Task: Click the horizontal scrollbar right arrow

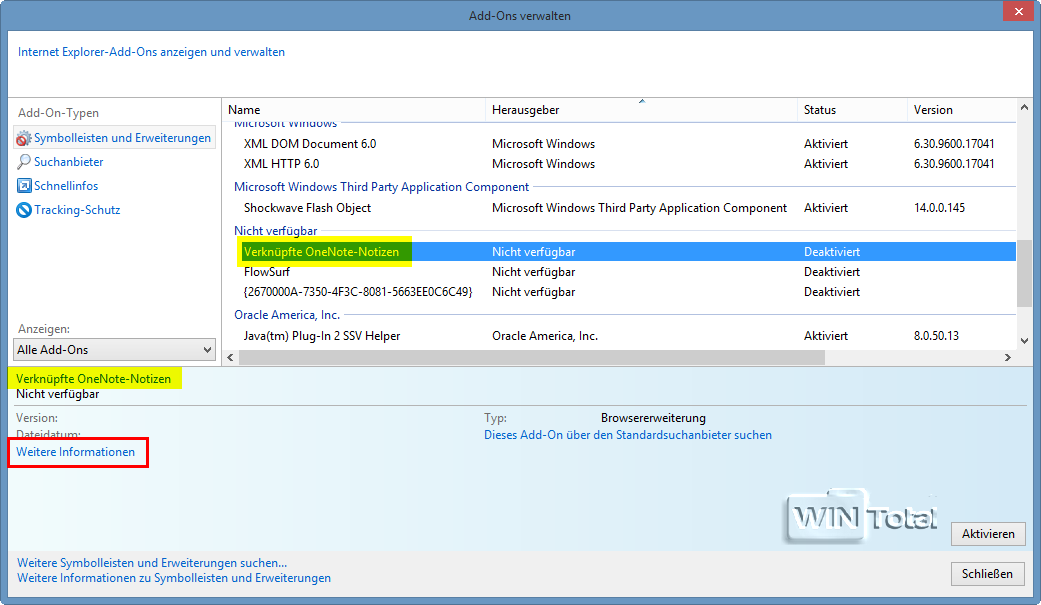Action: coord(1007,358)
